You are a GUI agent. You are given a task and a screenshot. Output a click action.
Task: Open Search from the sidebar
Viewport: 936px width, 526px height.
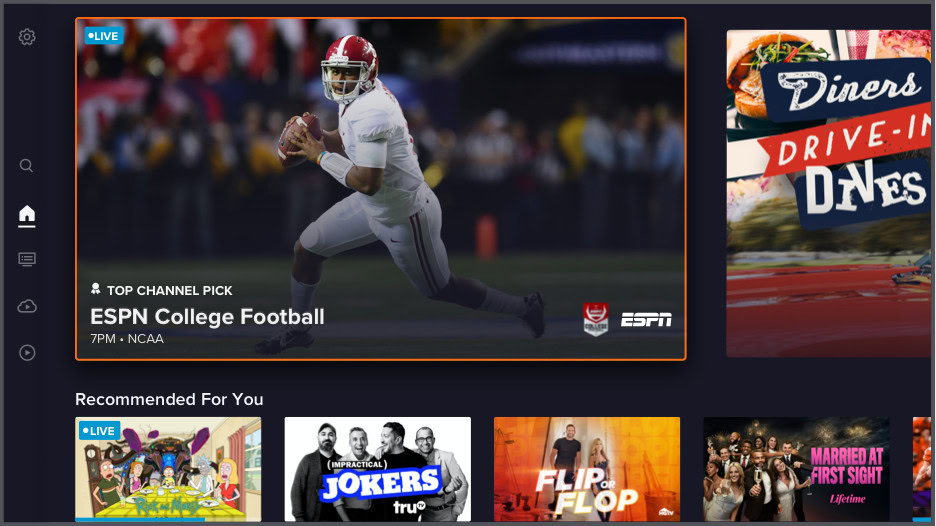[26, 165]
